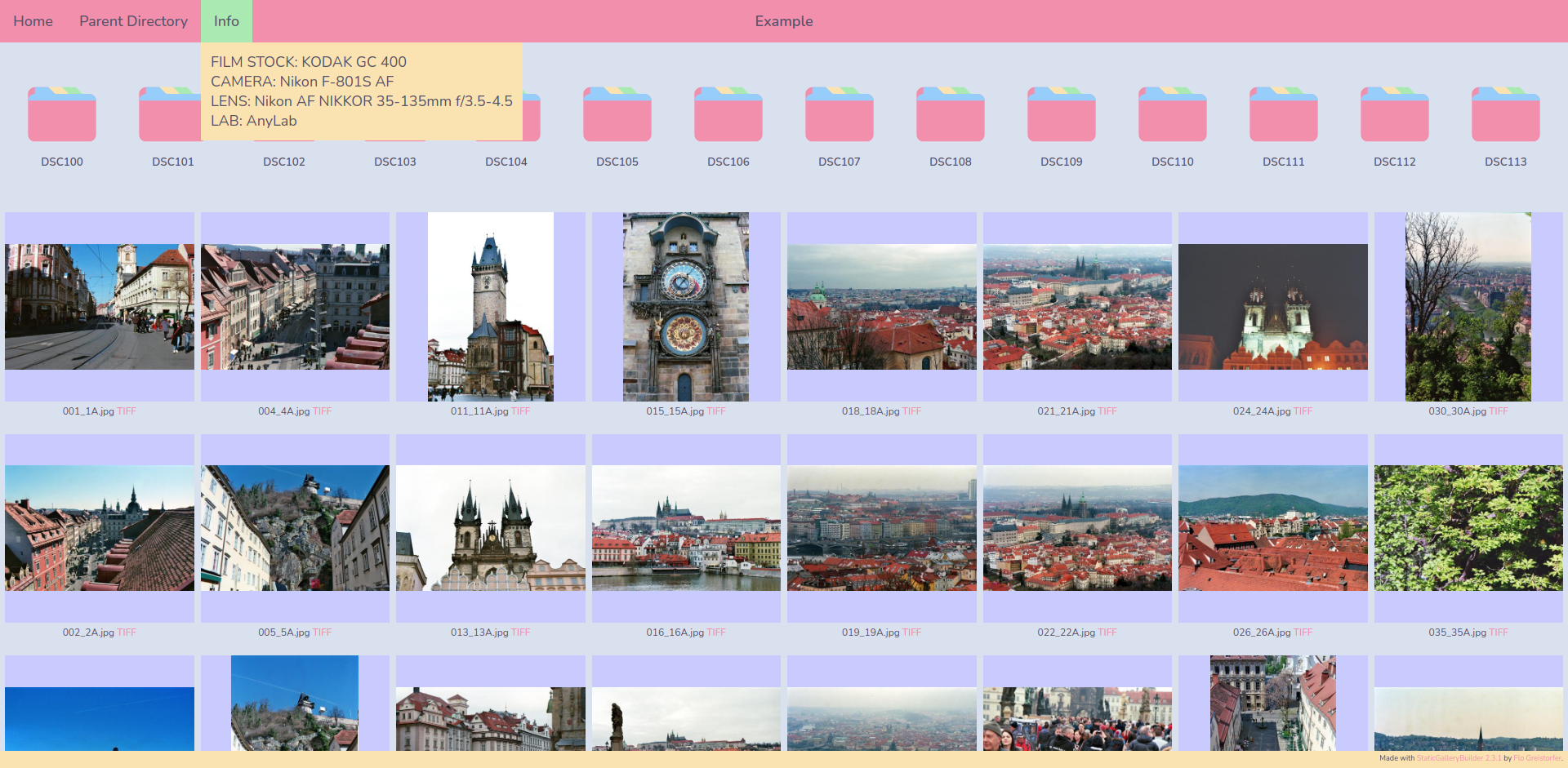Open the green leaves photo 035_35A.jpg
The width and height of the screenshot is (1568, 768).
pyautogui.click(x=1468, y=528)
